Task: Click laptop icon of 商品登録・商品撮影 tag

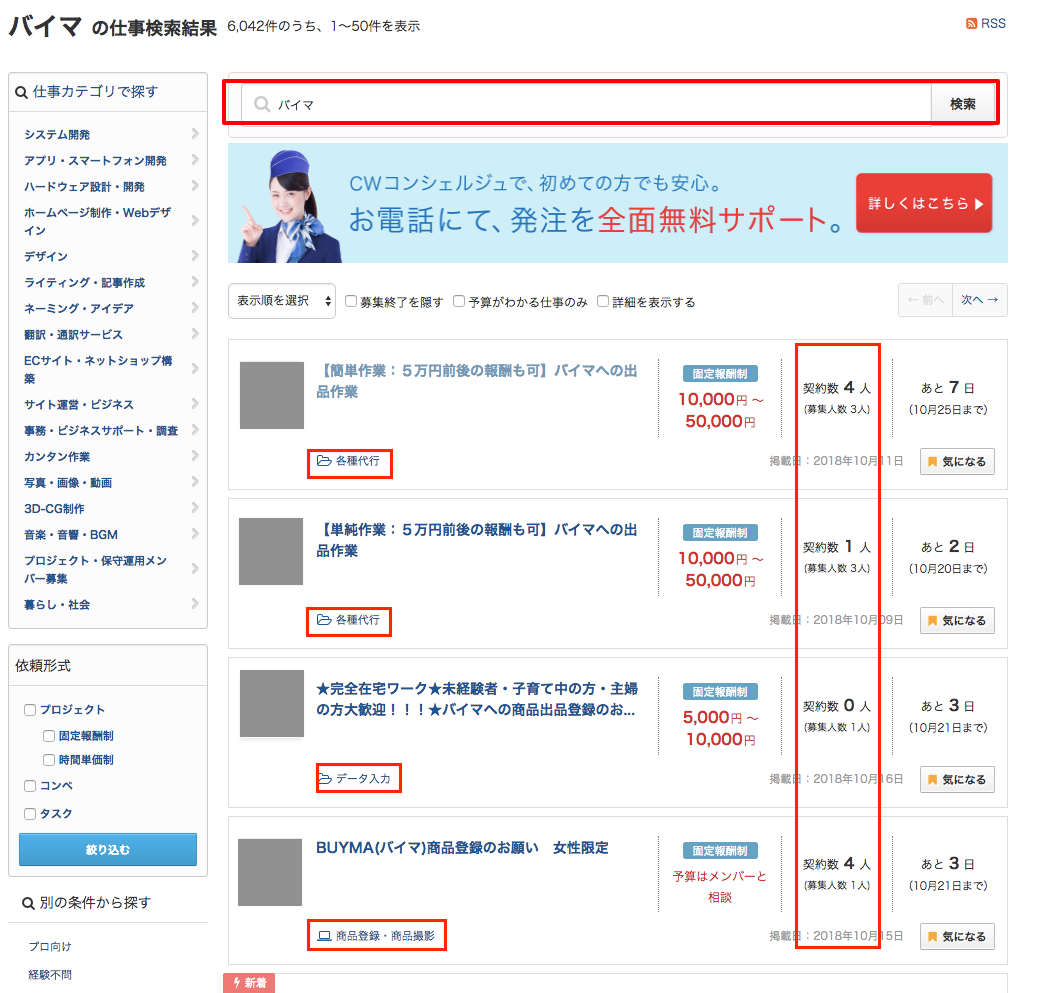Action: click(x=324, y=936)
